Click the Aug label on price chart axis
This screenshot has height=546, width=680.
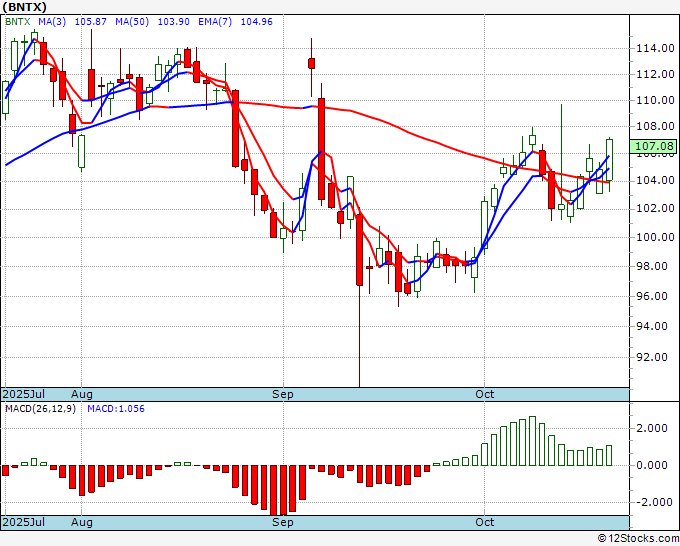pyautogui.click(x=82, y=394)
